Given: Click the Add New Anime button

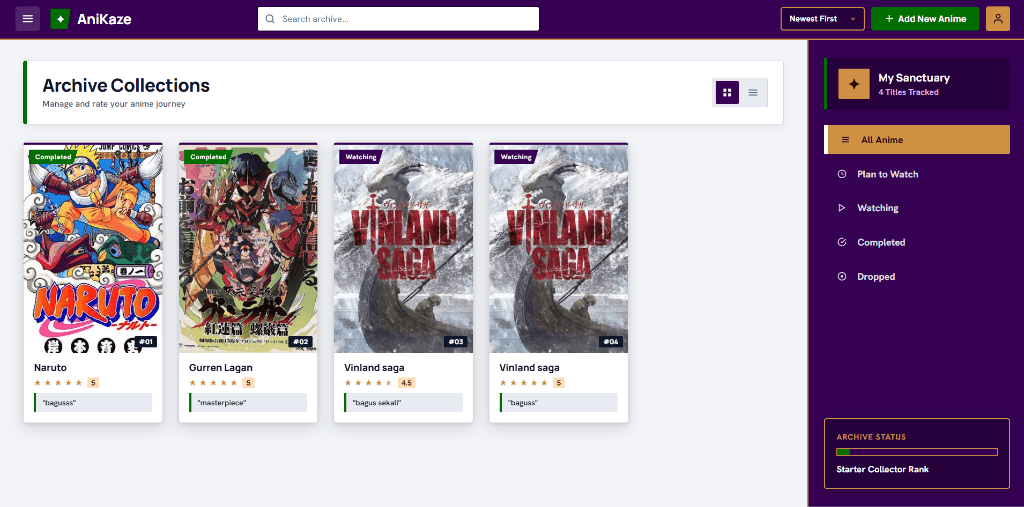Looking at the screenshot, I should [x=925, y=19].
